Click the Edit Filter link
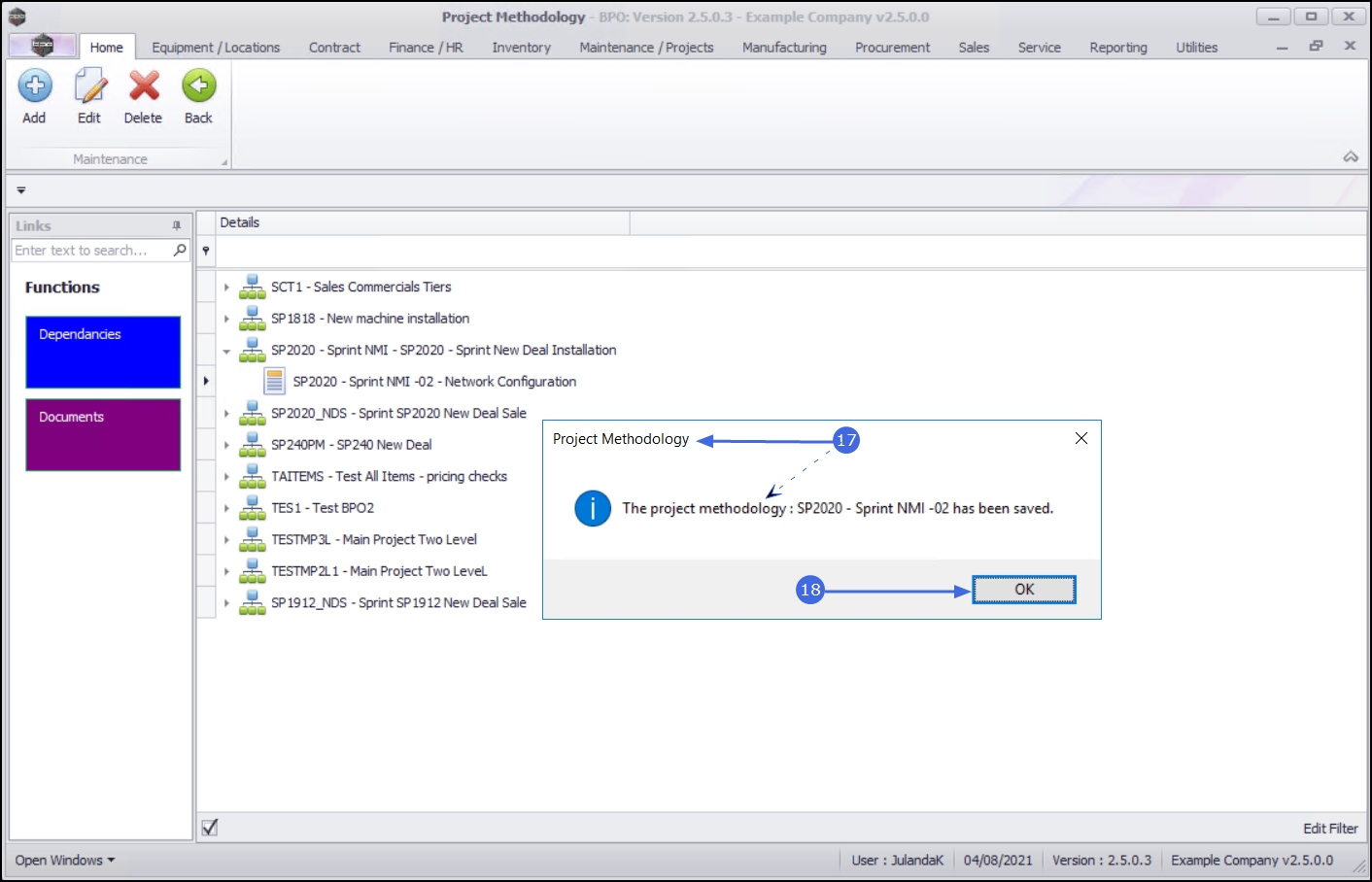The image size is (1372, 882). tap(1330, 829)
